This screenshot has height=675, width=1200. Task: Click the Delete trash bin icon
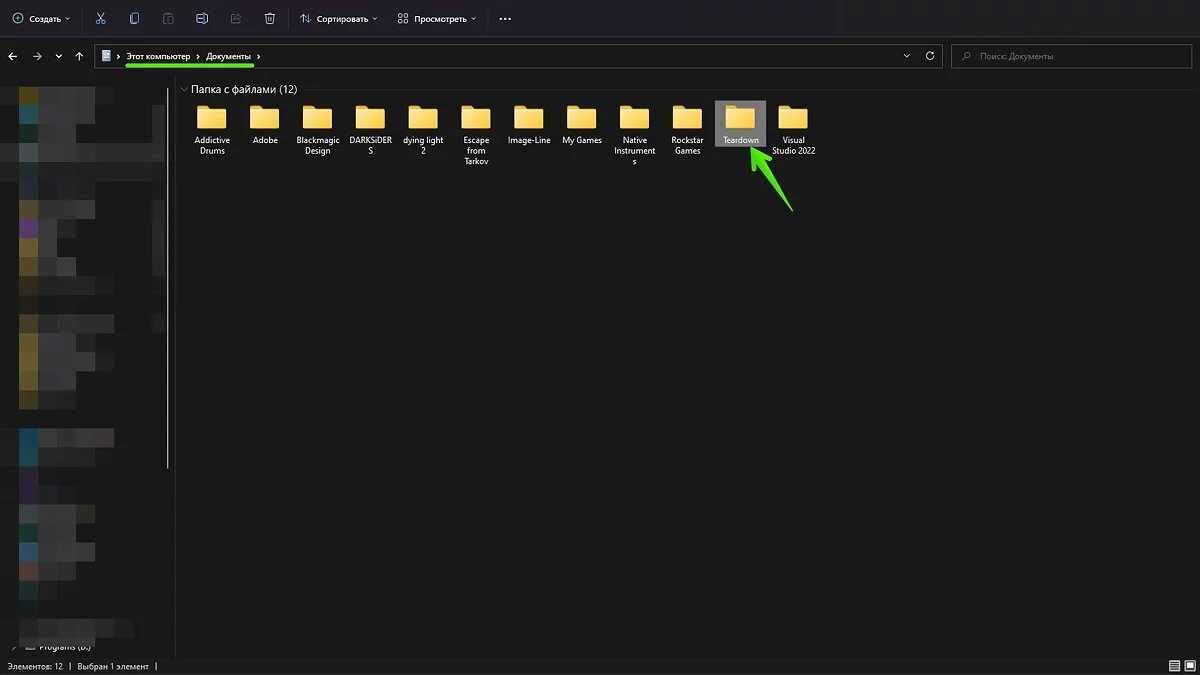point(270,19)
